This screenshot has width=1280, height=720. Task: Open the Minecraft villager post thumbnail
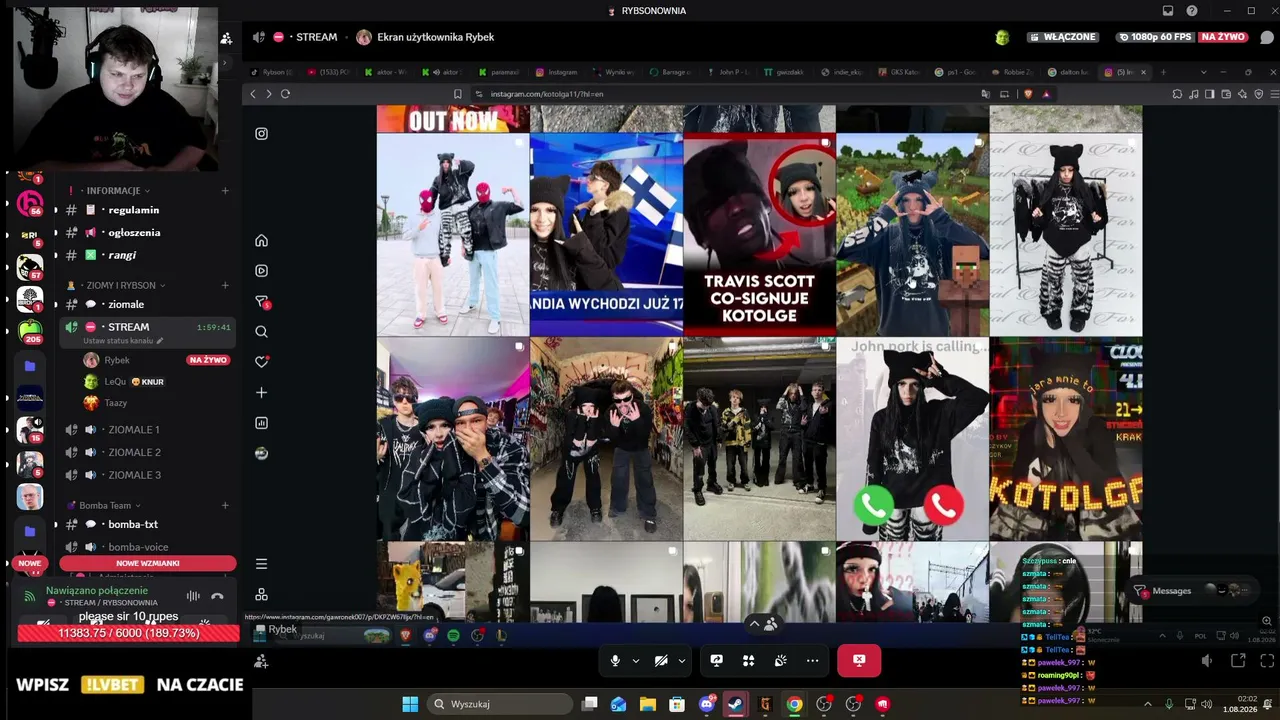coord(912,235)
